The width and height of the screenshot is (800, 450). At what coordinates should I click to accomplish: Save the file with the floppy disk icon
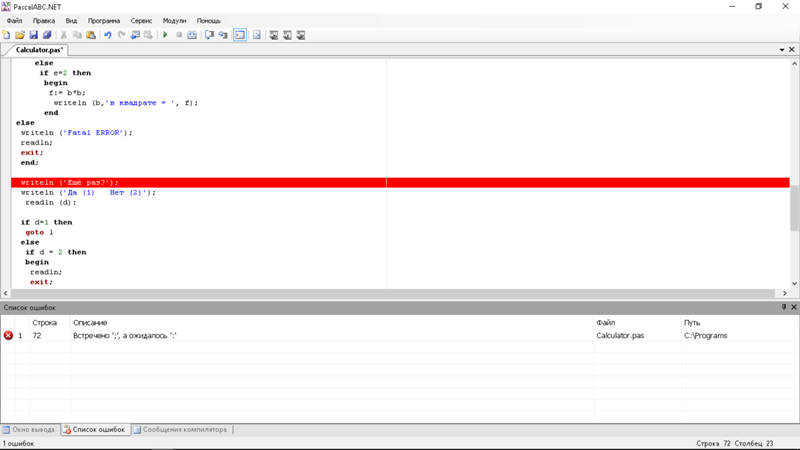(33, 35)
